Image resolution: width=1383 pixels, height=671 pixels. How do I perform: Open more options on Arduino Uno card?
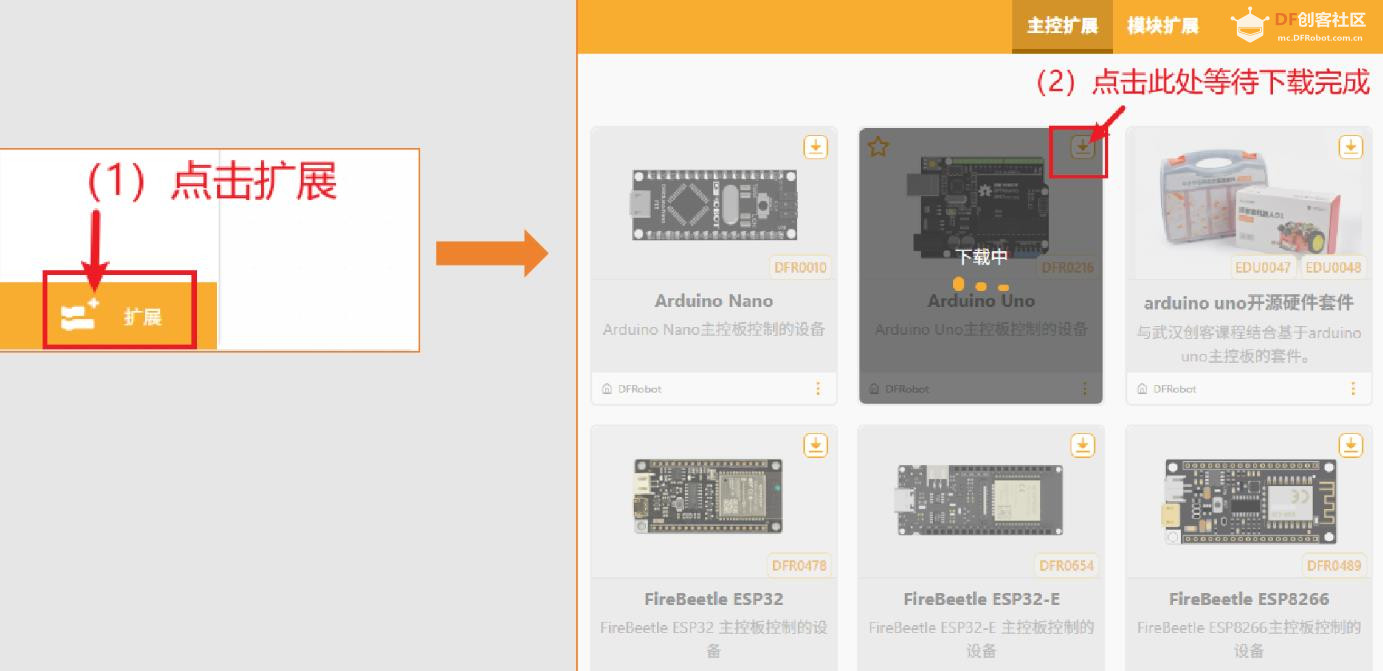point(1085,388)
